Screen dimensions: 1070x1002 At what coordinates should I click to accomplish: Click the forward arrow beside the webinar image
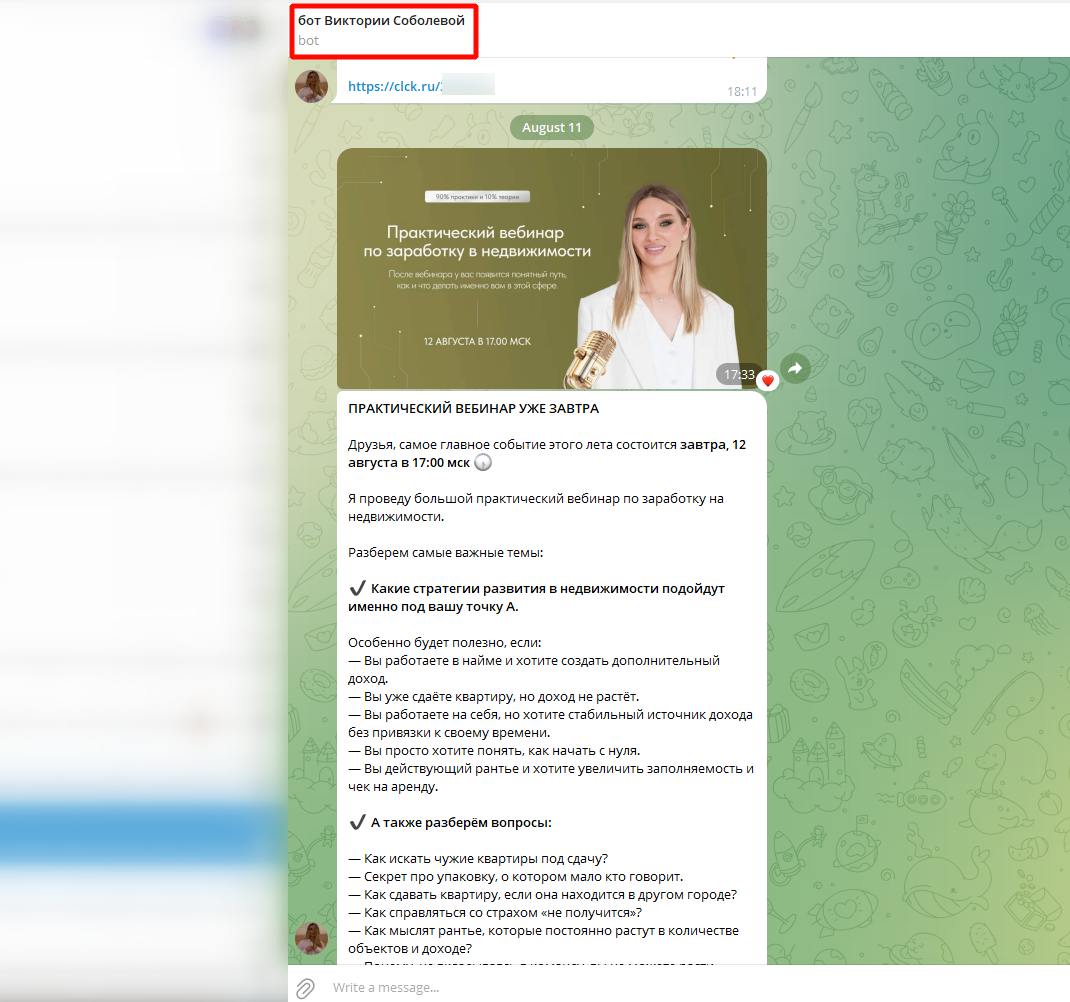tap(795, 368)
